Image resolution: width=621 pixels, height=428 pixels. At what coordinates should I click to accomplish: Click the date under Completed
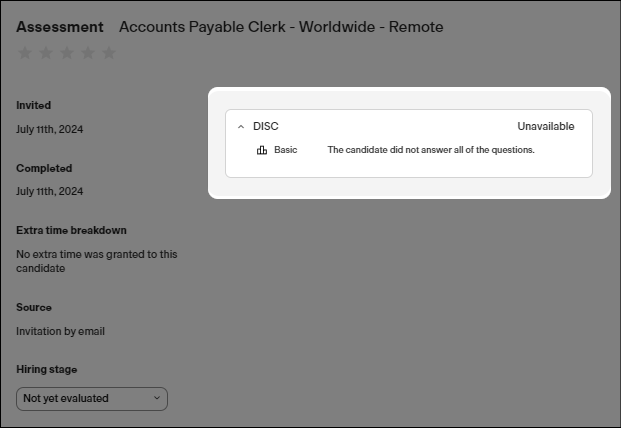coord(50,191)
